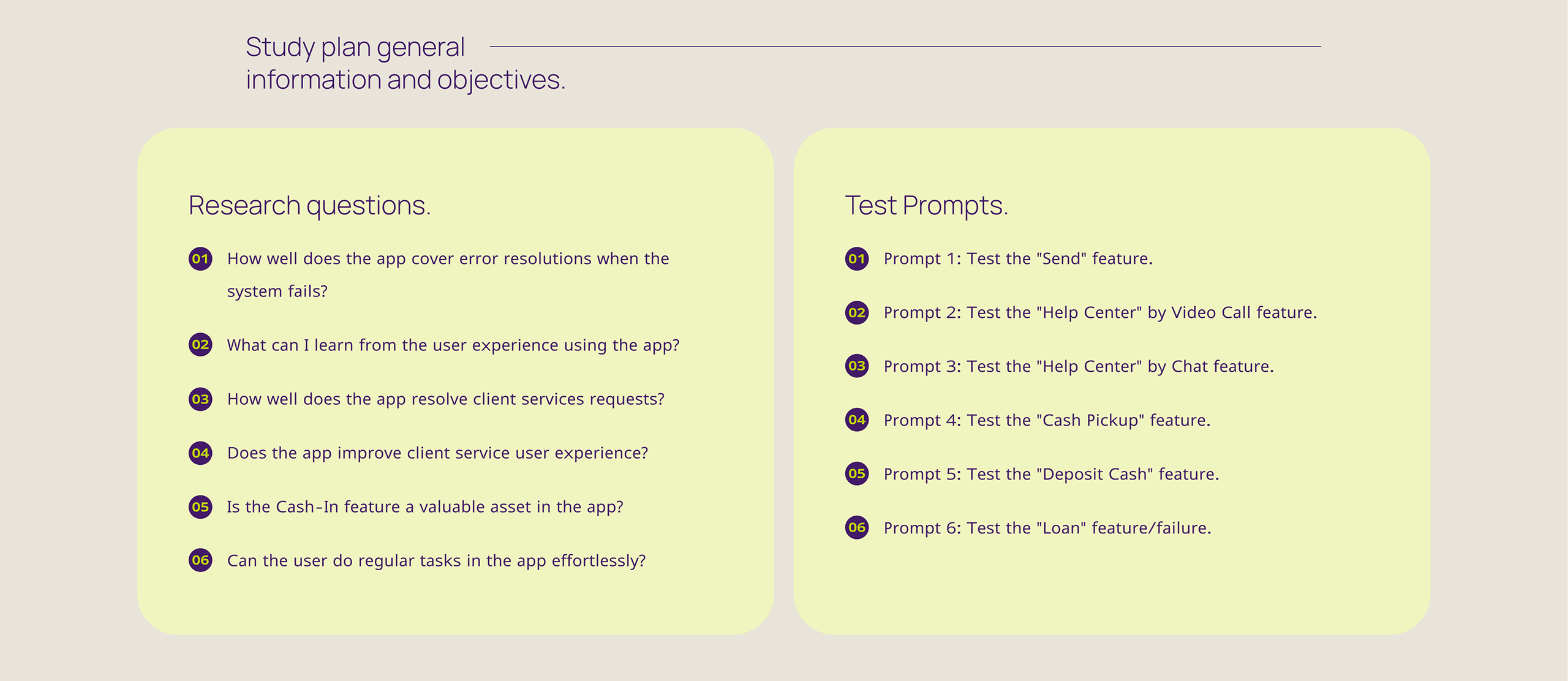Click the "Test Prompts." heading
This screenshot has height=681, width=1568.
[x=926, y=206]
